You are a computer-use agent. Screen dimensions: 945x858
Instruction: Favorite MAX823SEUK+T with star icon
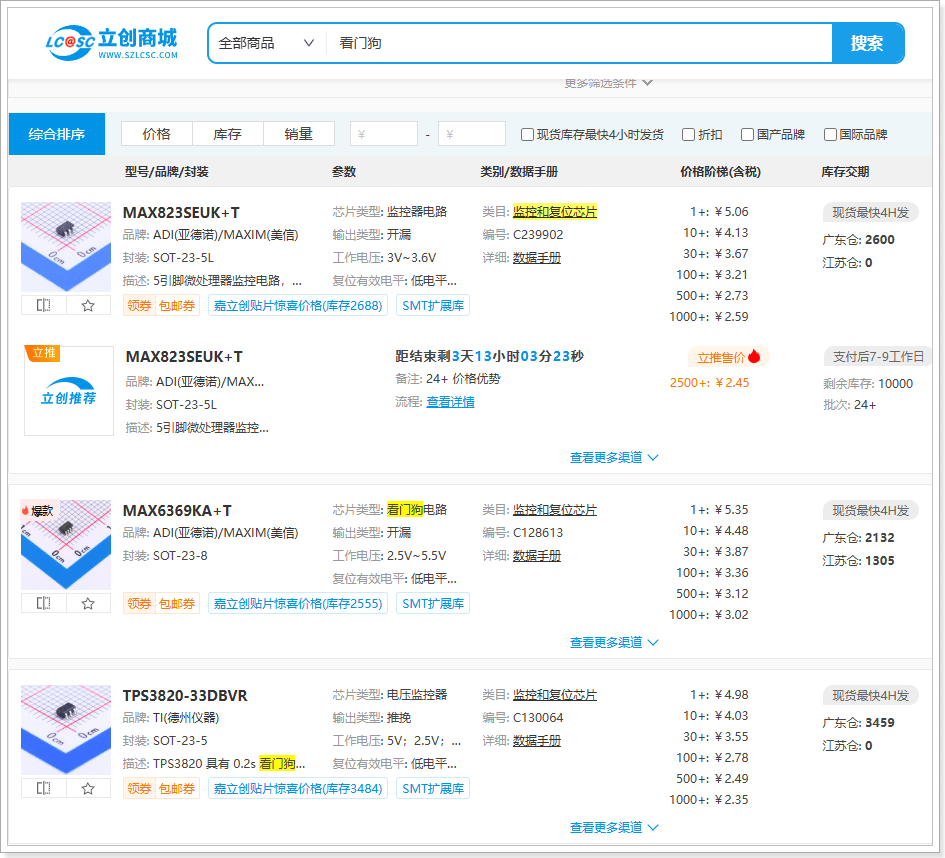(88, 305)
